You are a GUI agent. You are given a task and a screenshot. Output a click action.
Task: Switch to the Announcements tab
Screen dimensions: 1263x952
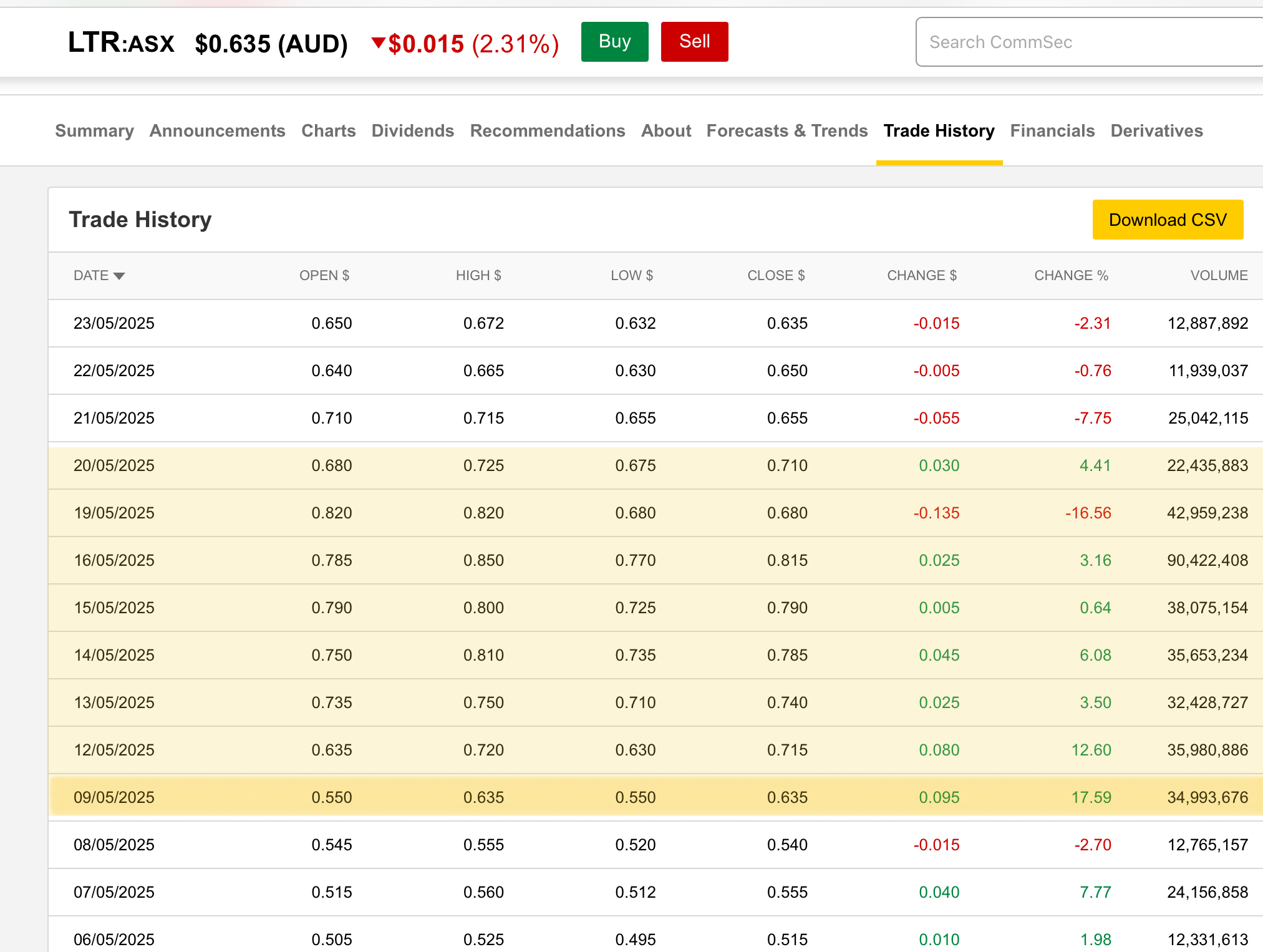point(217,130)
